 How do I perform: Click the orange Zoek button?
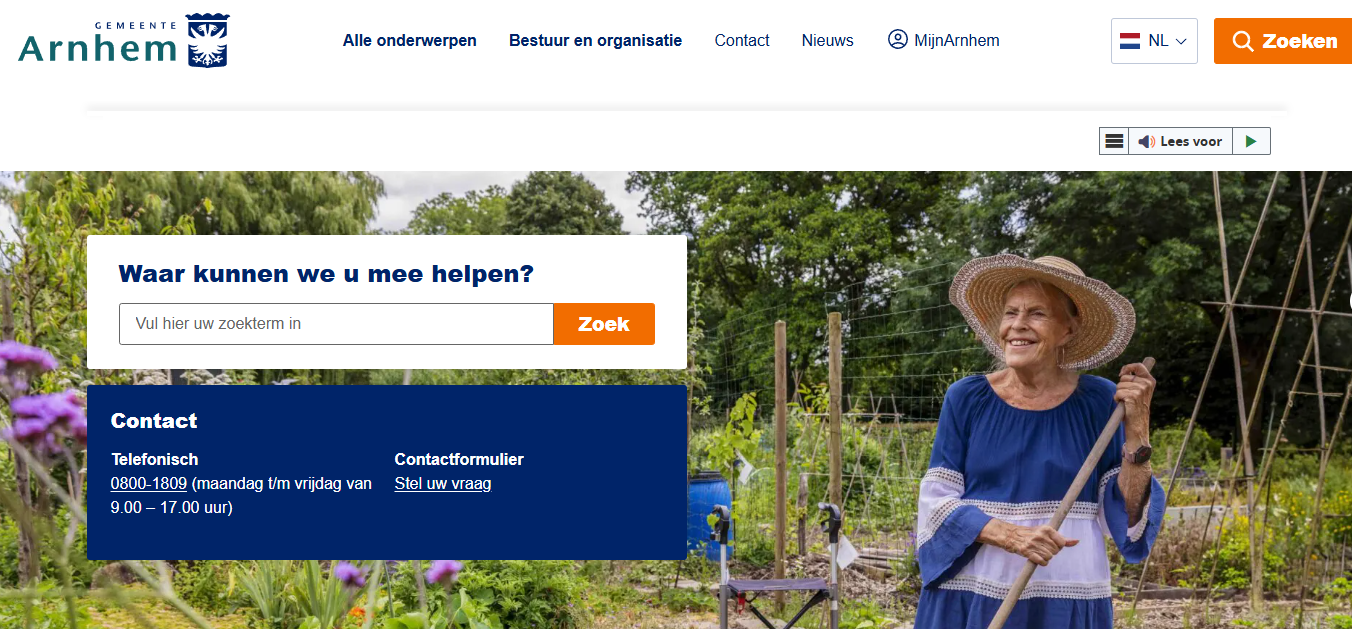[x=604, y=324]
